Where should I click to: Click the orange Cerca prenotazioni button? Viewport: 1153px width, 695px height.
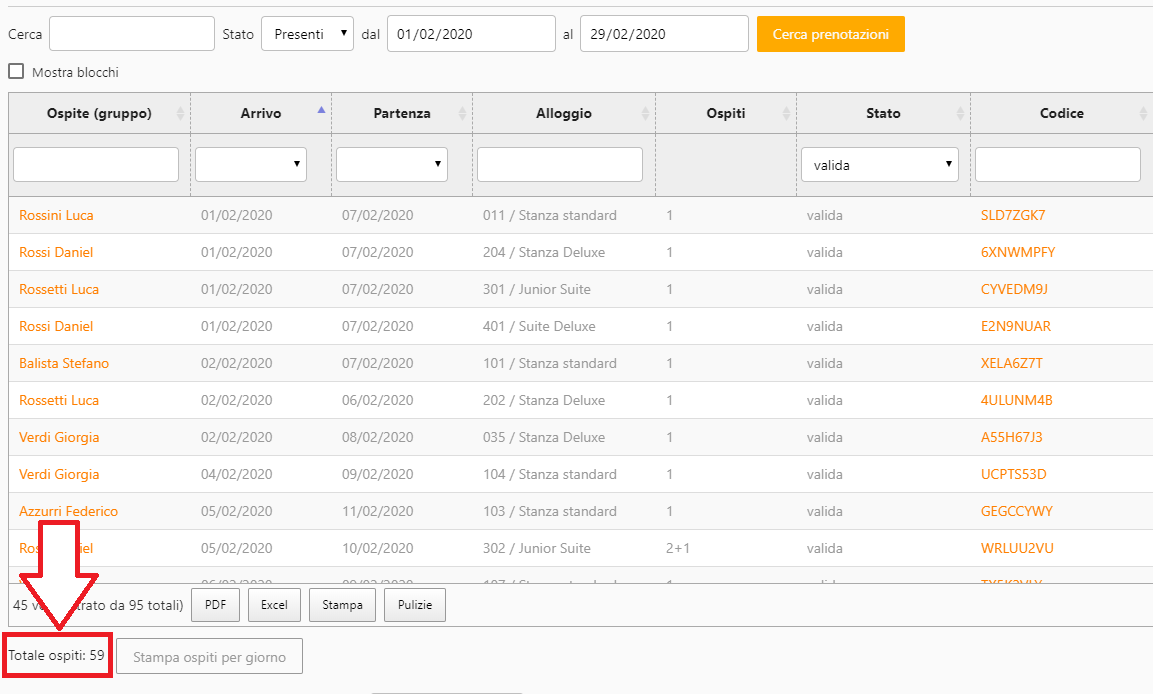830,34
